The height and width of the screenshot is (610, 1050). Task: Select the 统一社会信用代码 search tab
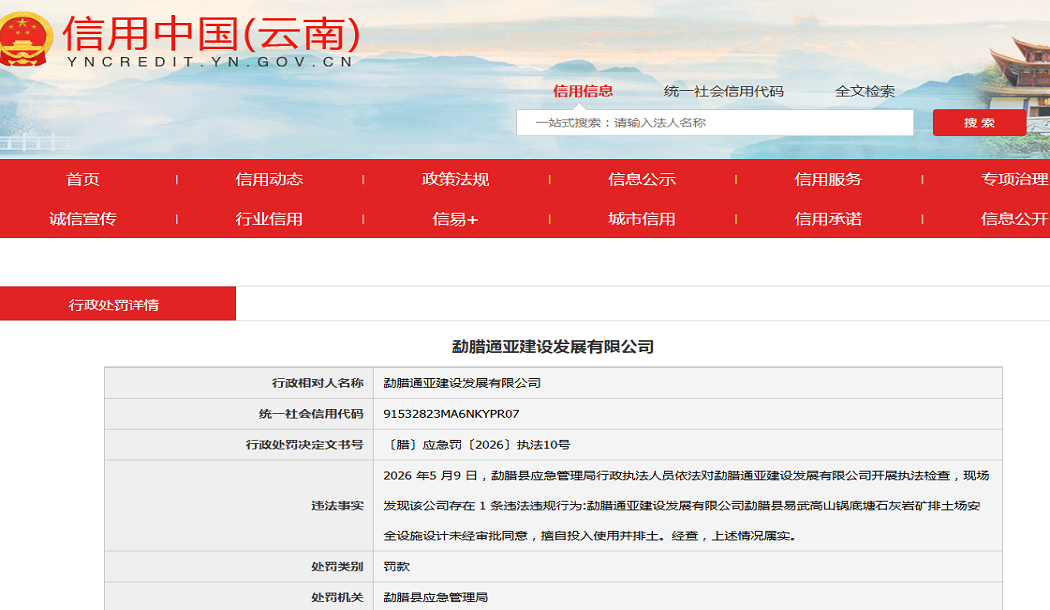pyautogui.click(x=723, y=91)
